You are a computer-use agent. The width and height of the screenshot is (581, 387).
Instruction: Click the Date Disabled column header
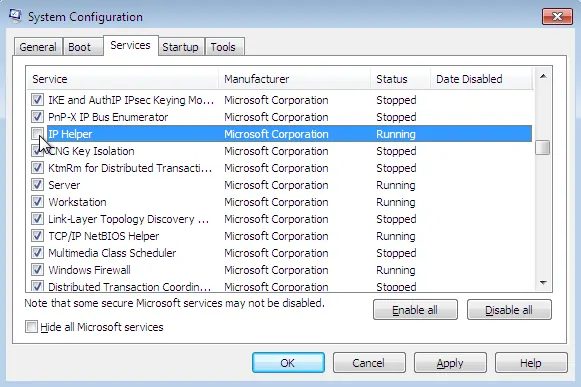point(481,79)
